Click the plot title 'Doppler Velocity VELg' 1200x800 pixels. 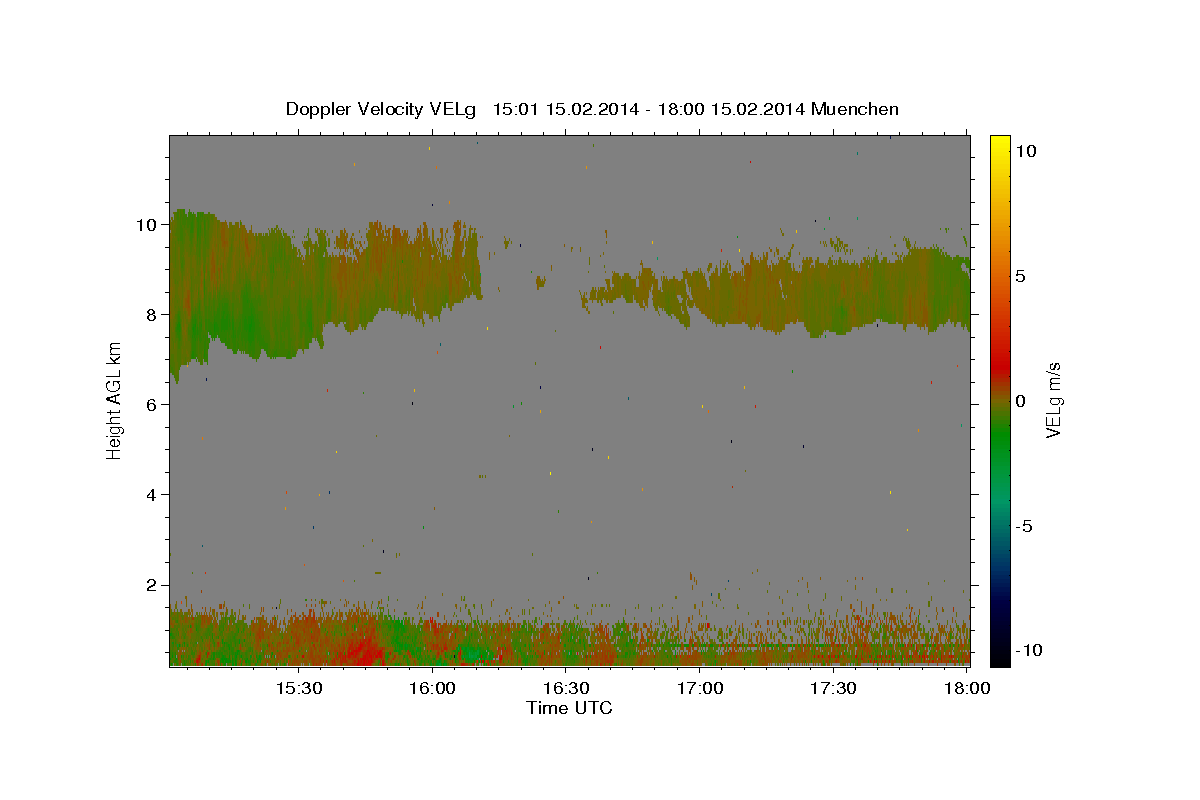point(383,109)
